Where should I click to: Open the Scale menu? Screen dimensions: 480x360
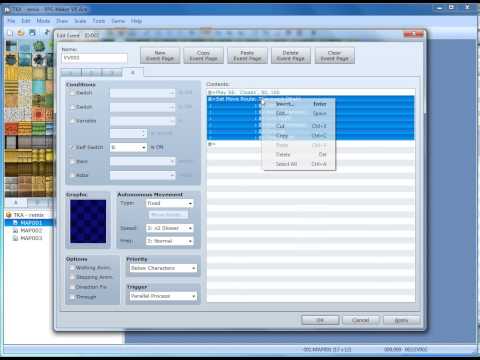click(x=80, y=21)
